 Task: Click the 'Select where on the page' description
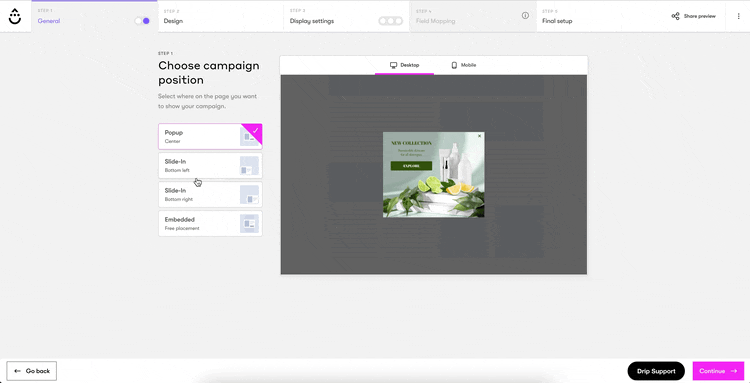coord(208,101)
